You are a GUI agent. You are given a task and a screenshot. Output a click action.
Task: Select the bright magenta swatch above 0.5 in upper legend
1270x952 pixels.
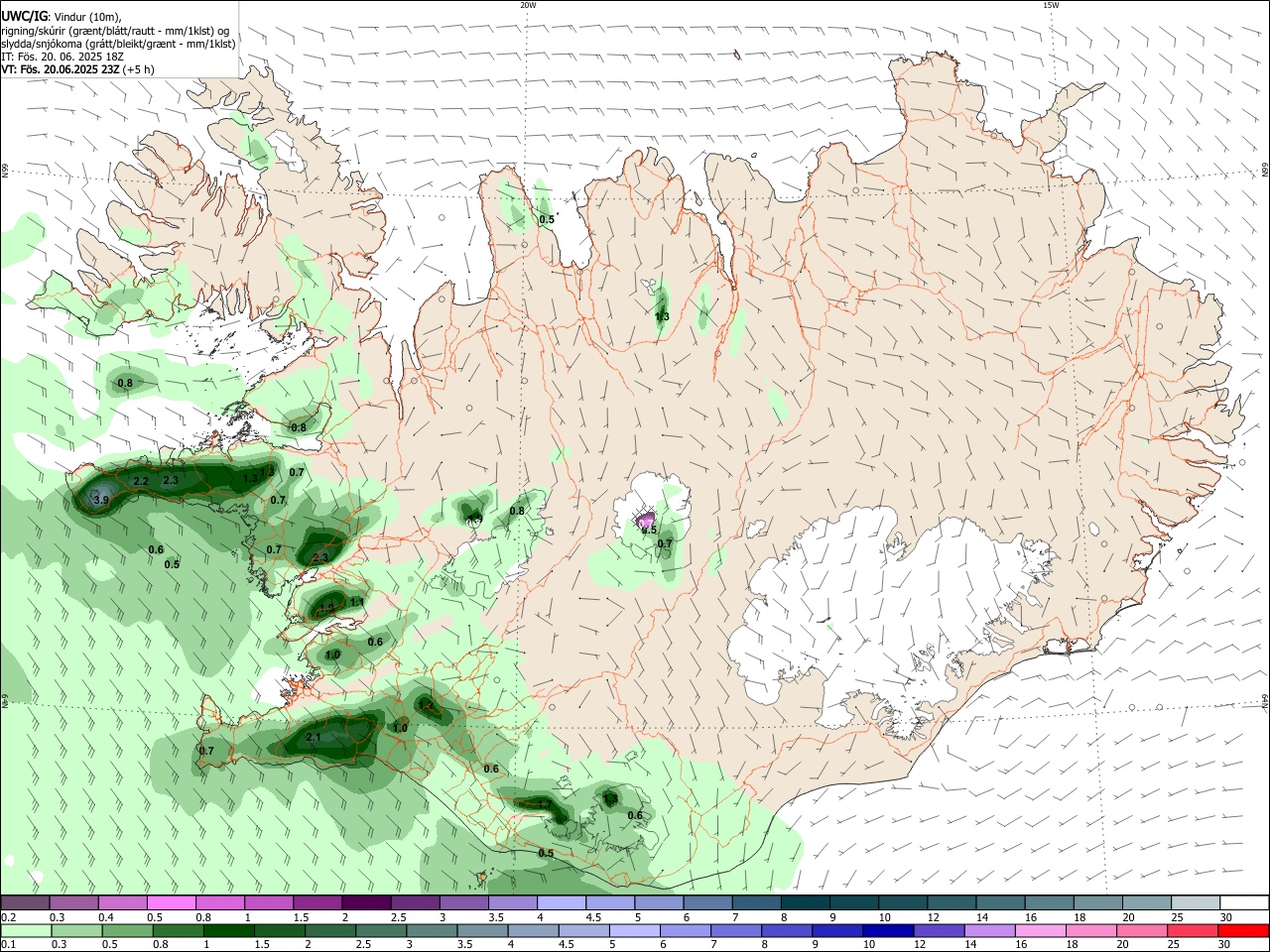(171, 903)
